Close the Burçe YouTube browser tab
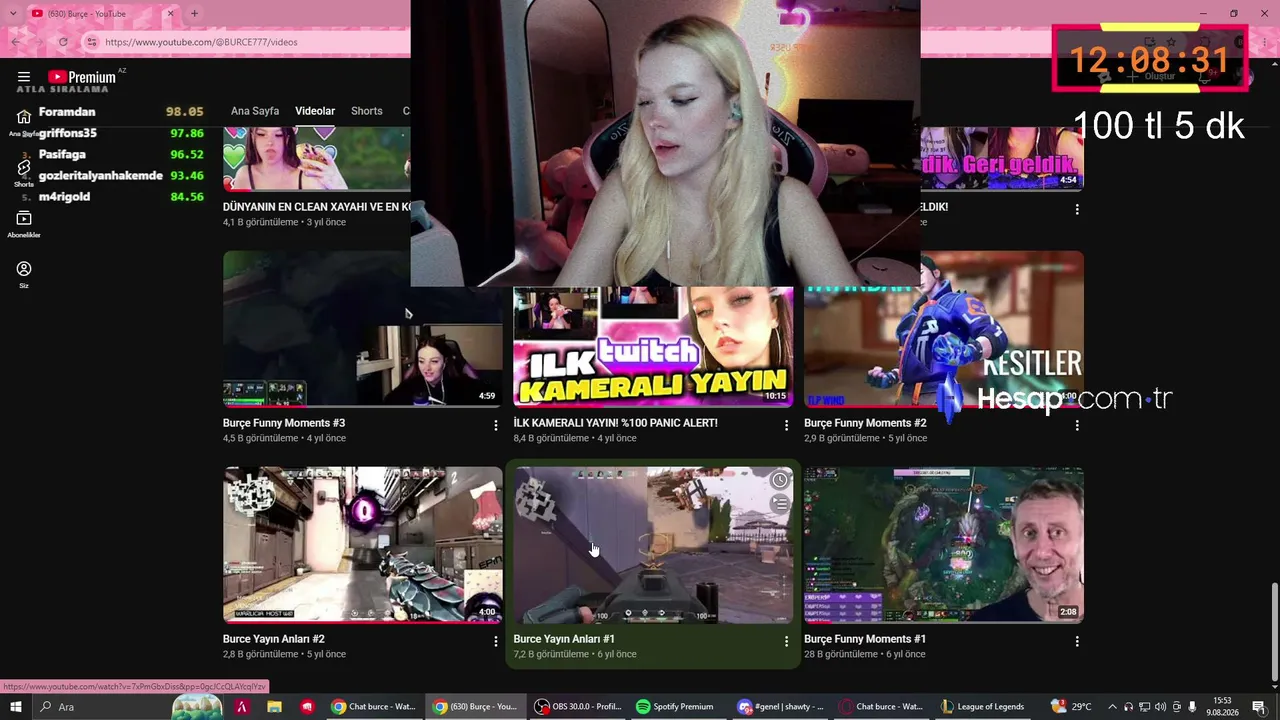This screenshot has height=720, width=1280. pos(170,13)
